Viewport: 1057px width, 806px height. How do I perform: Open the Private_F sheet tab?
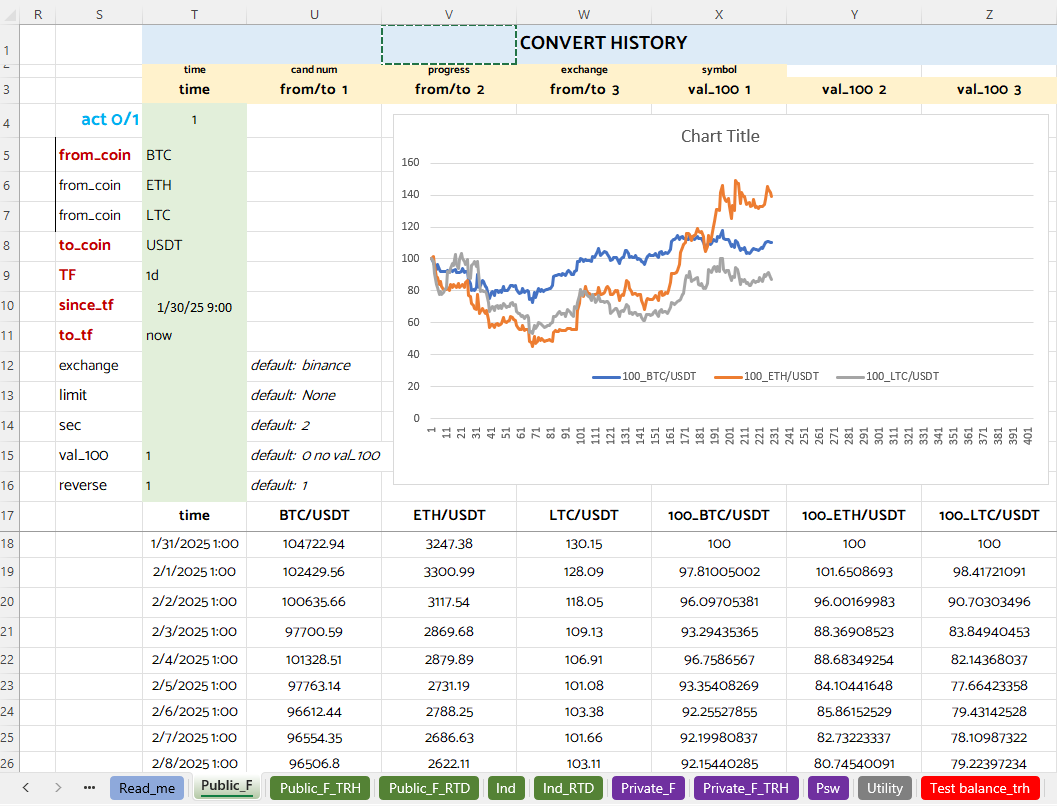tap(648, 788)
